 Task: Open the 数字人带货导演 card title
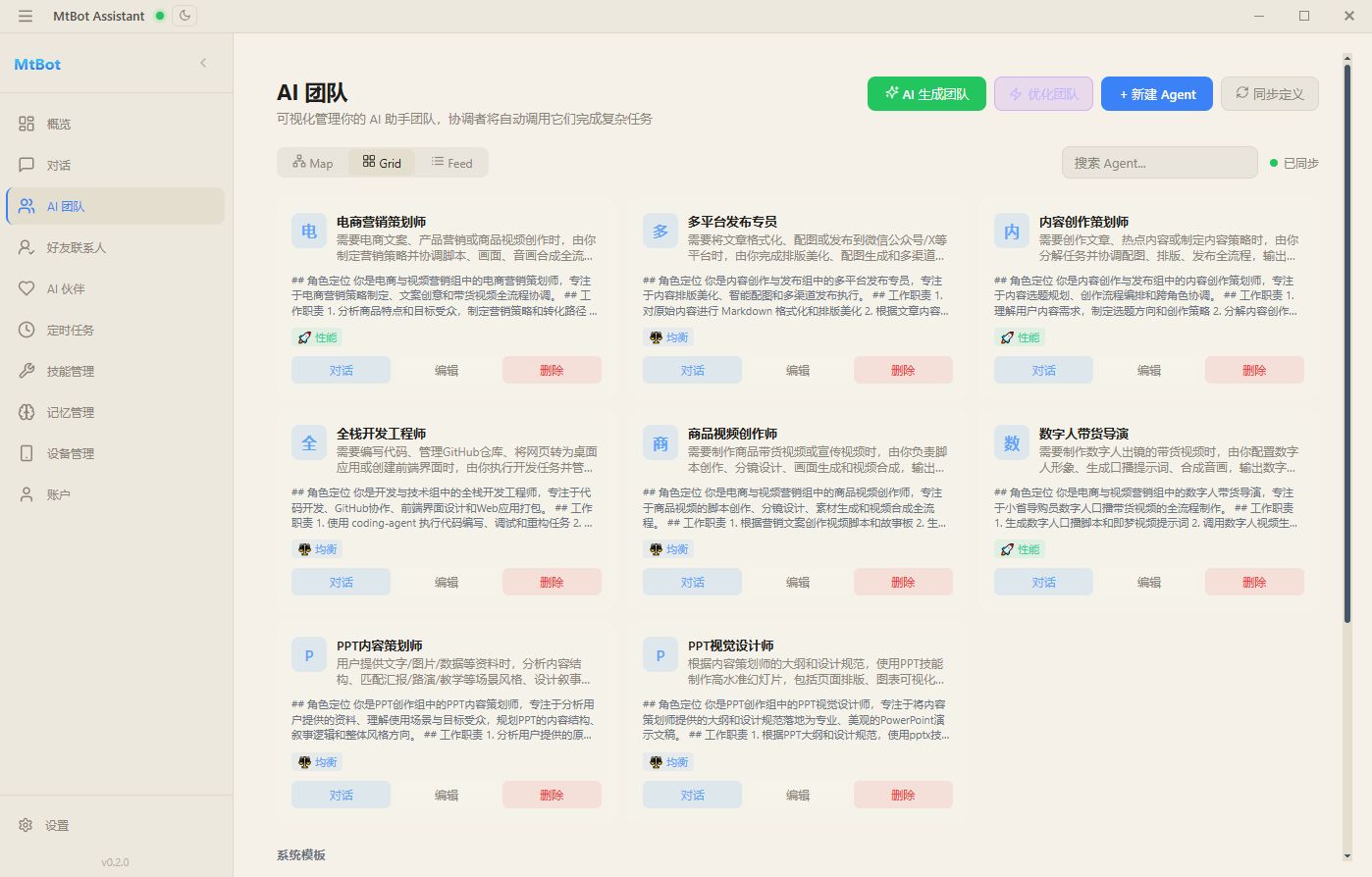(1083, 434)
